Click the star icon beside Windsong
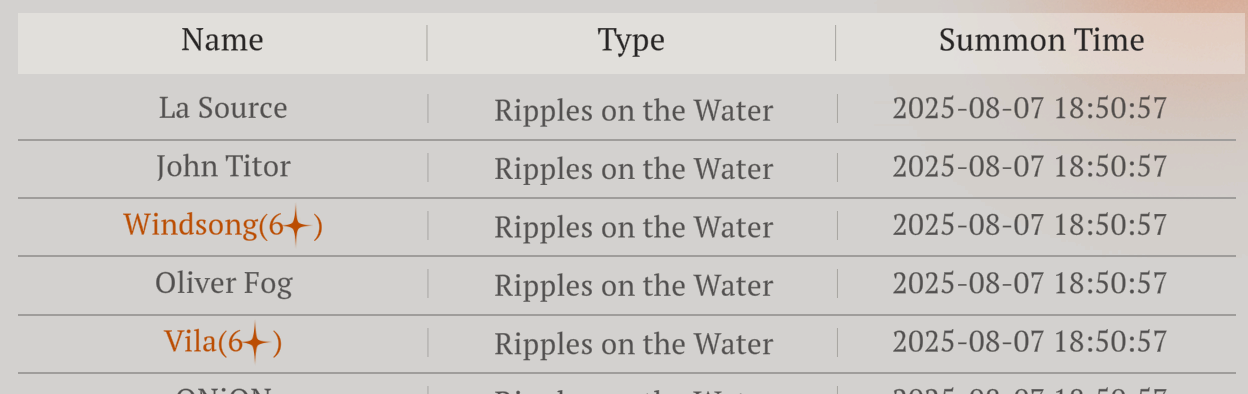Image resolution: width=1248 pixels, height=394 pixels. click(x=297, y=227)
